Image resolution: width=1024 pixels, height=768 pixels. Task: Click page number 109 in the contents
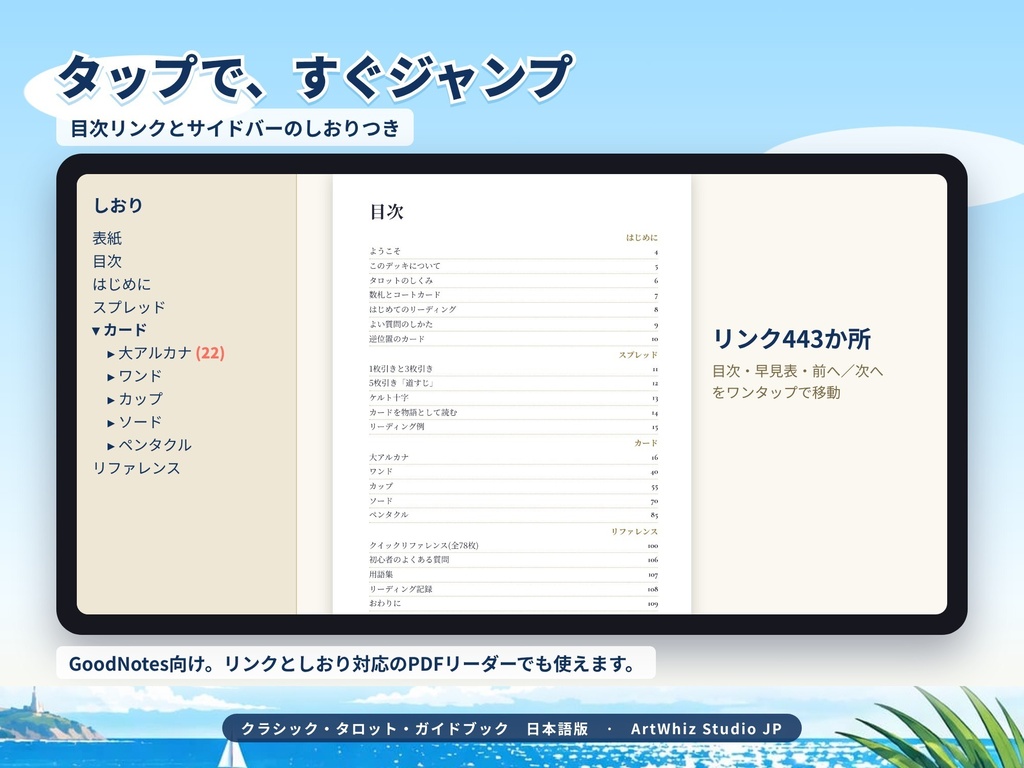pos(652,604)
